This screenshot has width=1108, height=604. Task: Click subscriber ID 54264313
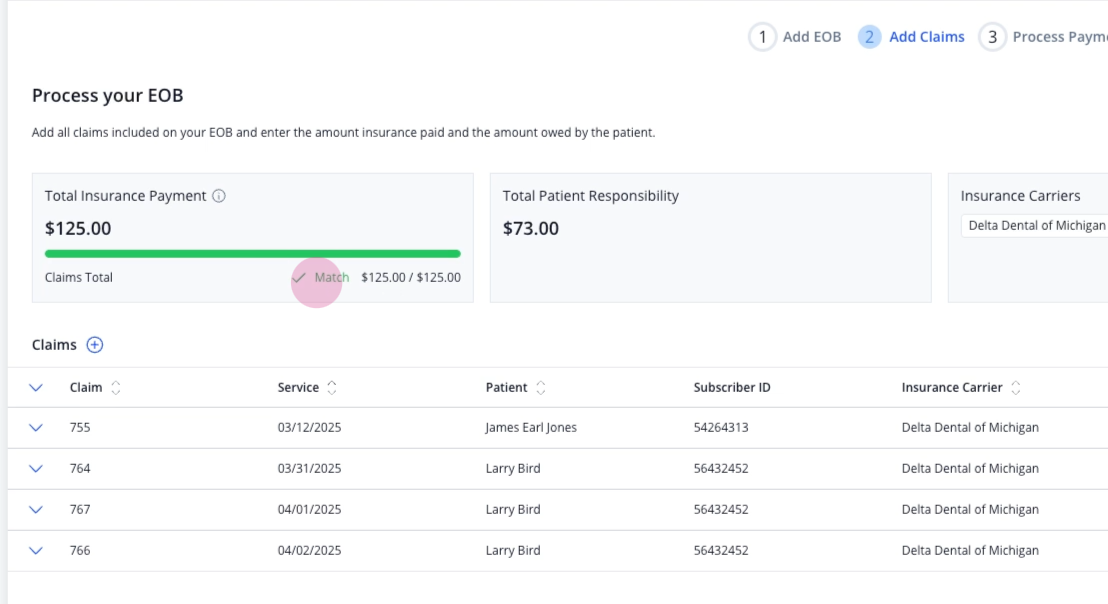coord(721,427)
